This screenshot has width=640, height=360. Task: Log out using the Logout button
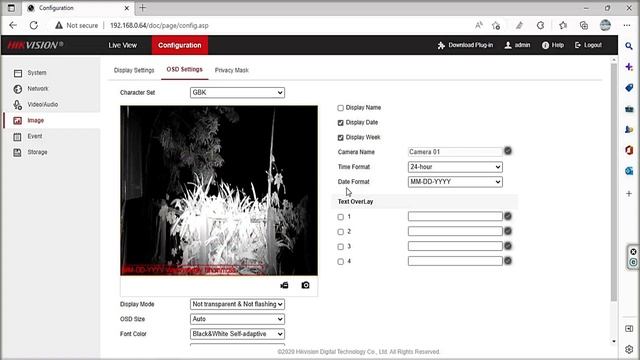588,45
